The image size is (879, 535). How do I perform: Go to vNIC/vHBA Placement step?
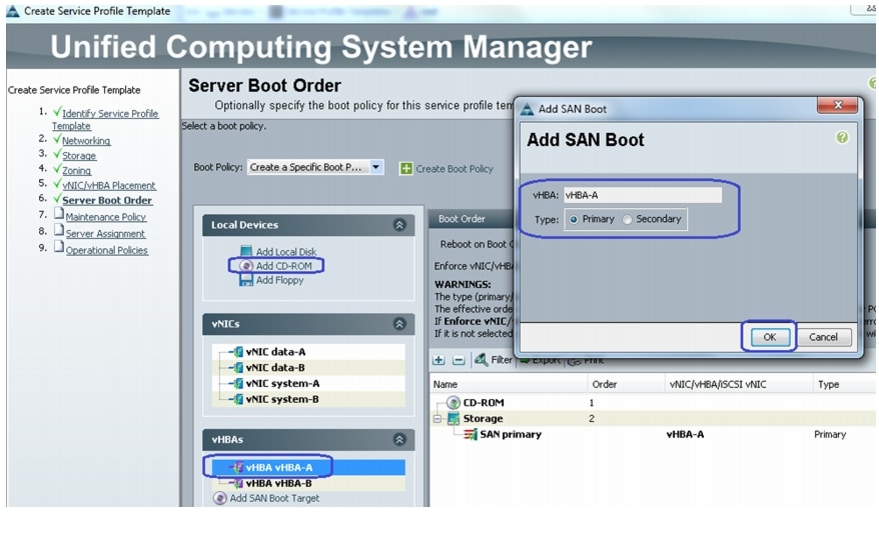[109, 186]
